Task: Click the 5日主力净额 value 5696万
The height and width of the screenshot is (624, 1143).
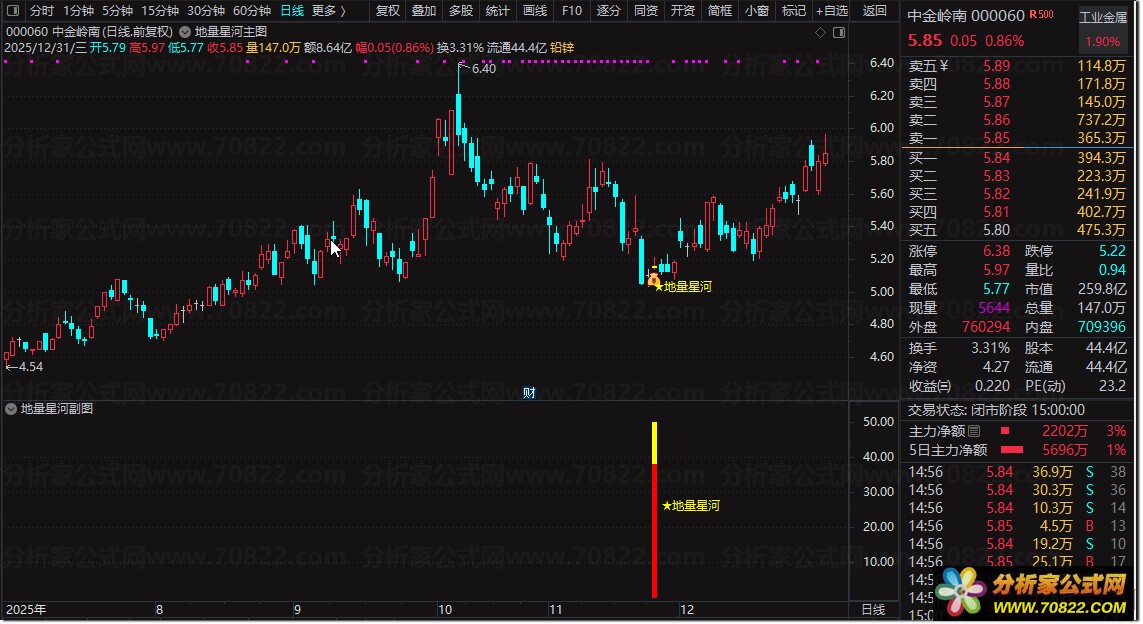Action: (1065, 451)
